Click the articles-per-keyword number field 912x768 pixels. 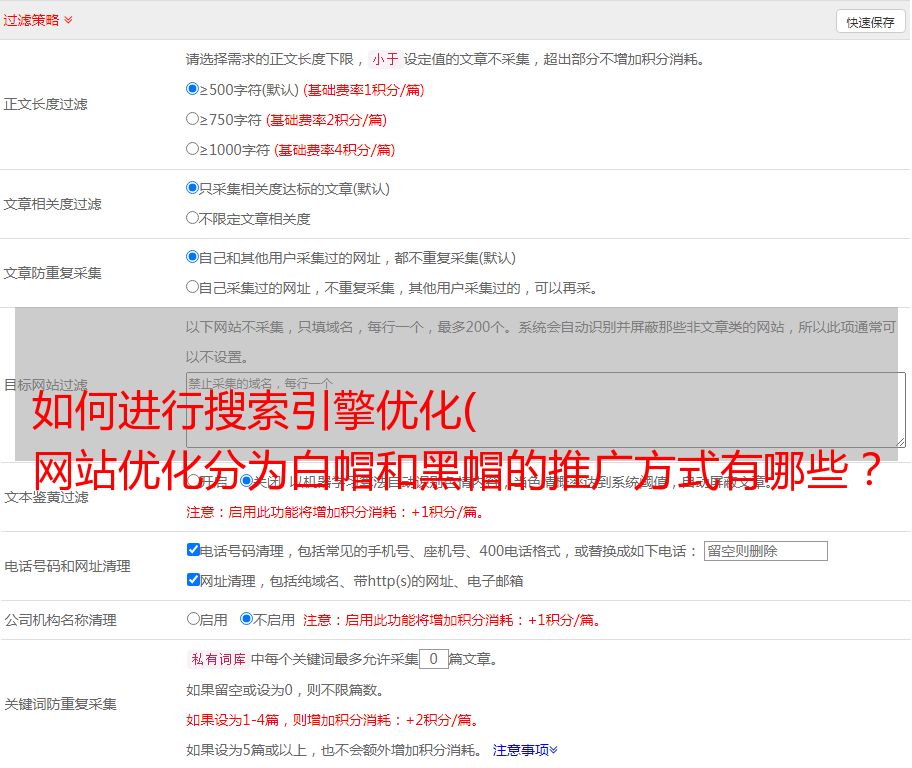[x=433, y=659]
